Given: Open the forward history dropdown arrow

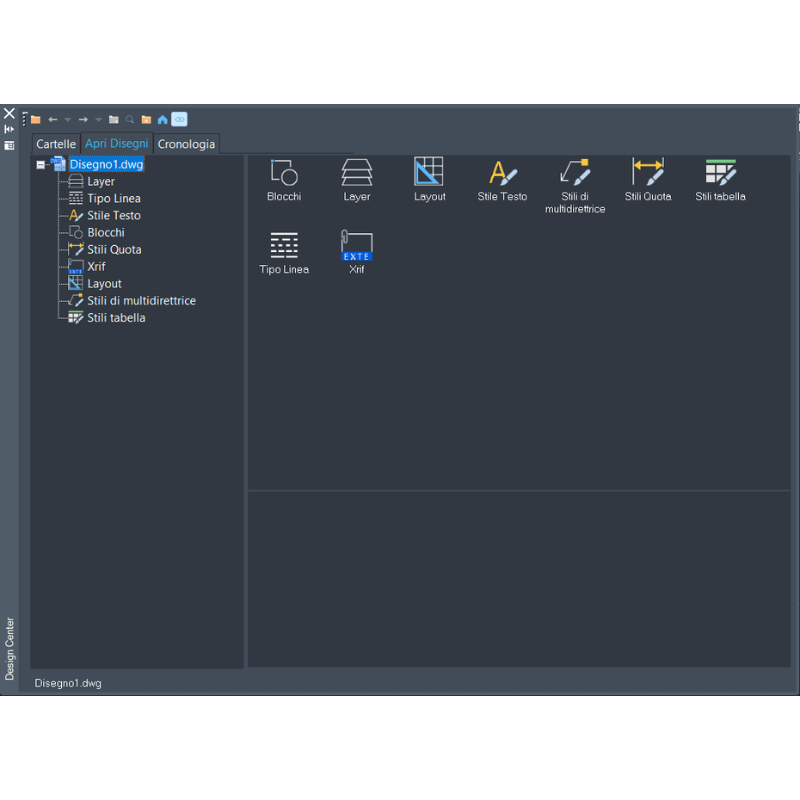Looking at the screenshot, I should [x=98, y=119].
